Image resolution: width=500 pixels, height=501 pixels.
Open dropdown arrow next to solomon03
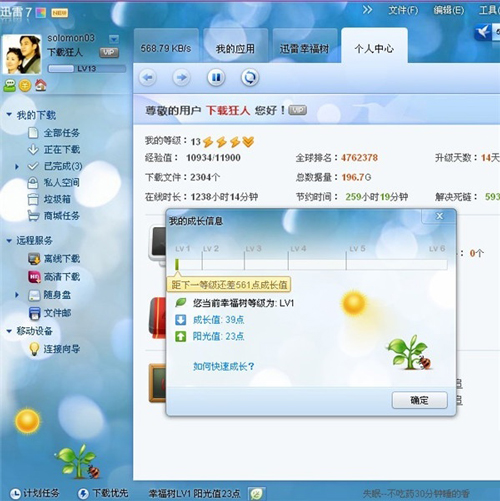(x=114, y=39)
